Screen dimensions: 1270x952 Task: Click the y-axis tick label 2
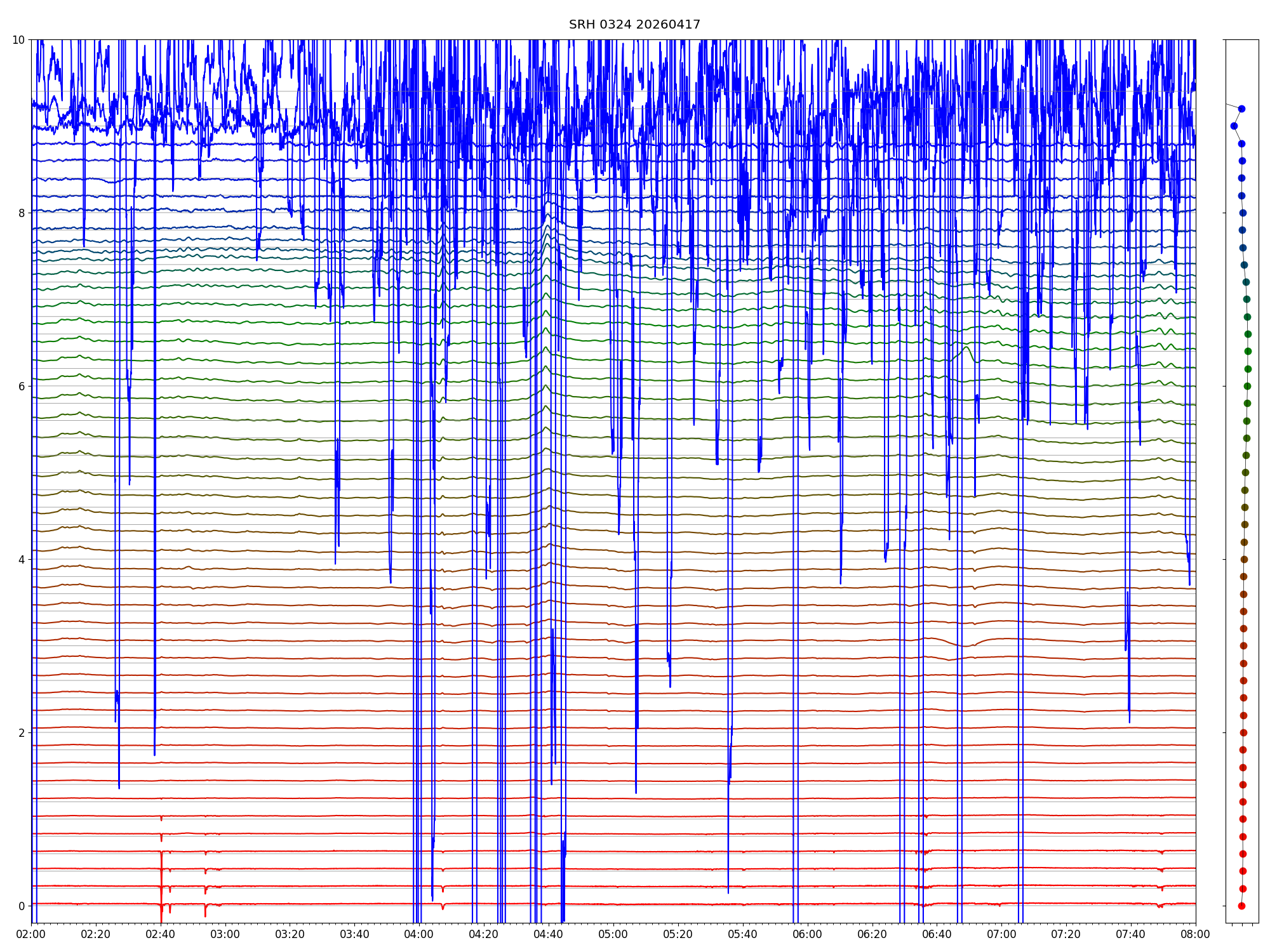coord(22,733)
